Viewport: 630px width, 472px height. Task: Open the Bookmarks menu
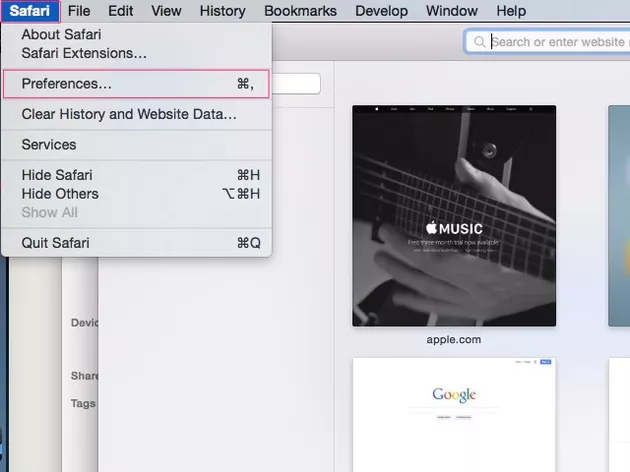click(301, 11)
